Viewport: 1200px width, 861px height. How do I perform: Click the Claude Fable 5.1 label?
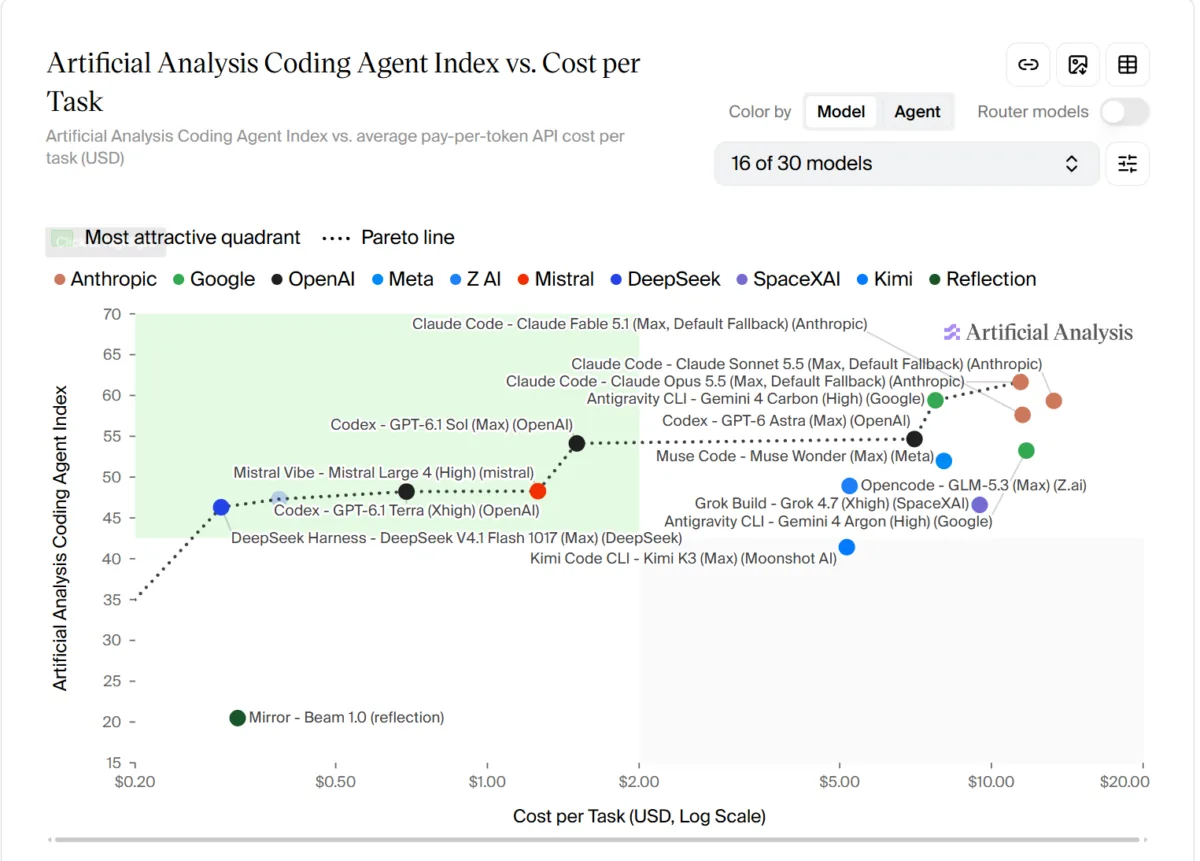640,324
